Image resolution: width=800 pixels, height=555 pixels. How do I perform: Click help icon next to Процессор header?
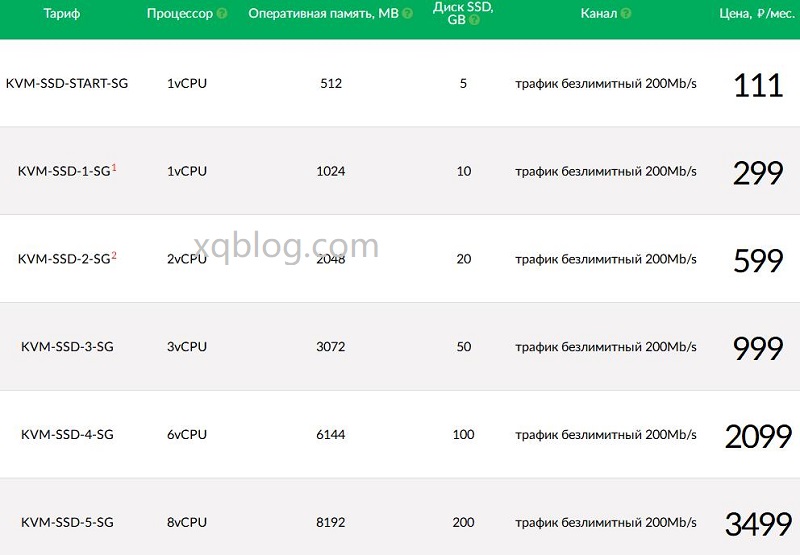point(222,14)
